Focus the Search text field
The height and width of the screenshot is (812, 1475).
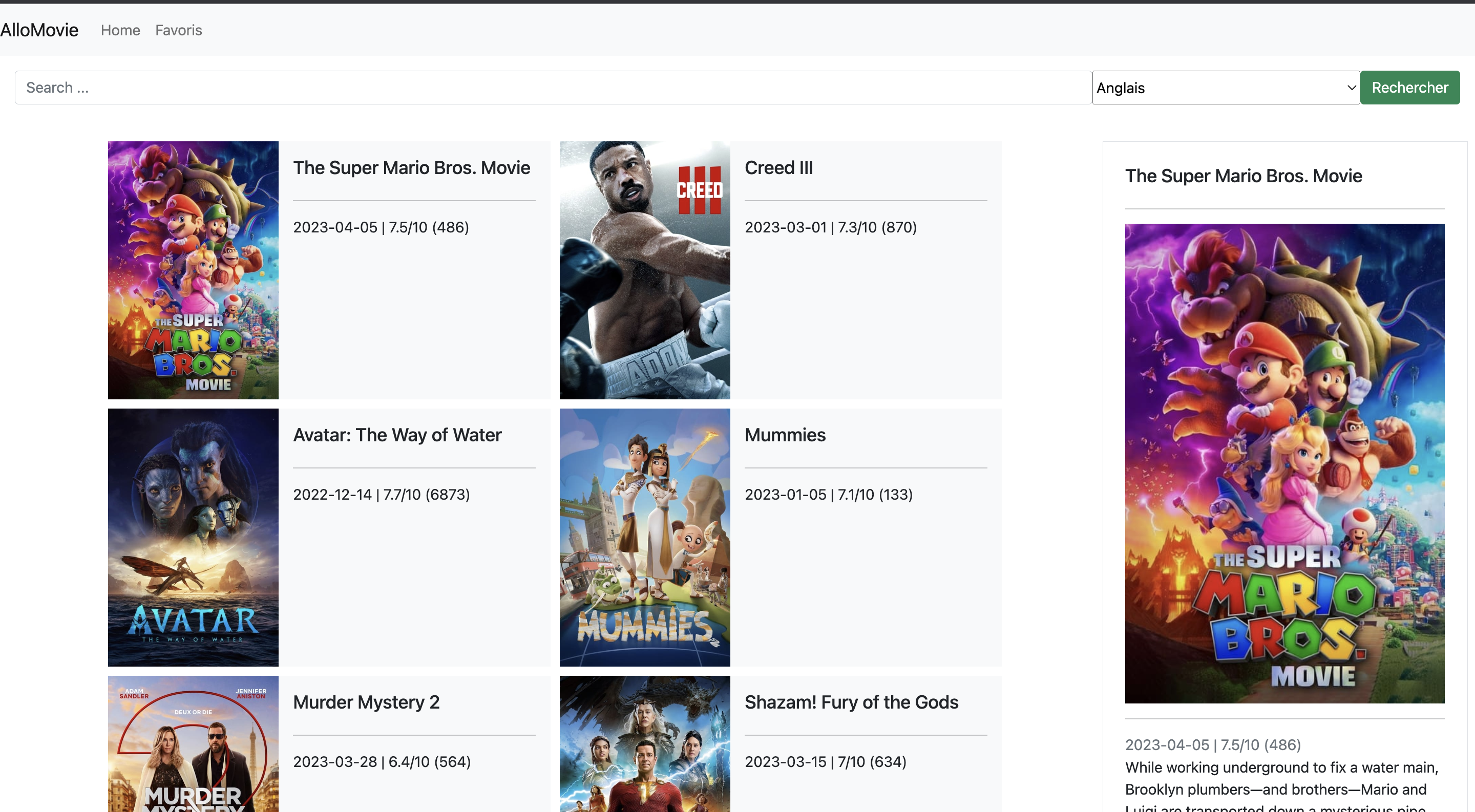coord(553,88)
